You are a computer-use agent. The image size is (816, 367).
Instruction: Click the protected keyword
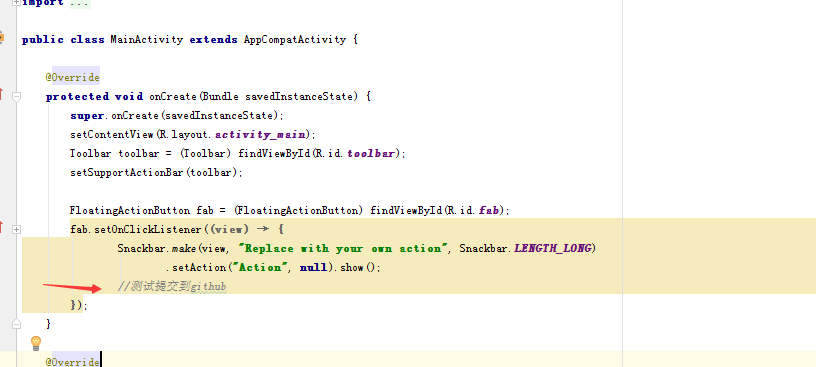click(77, 96)
